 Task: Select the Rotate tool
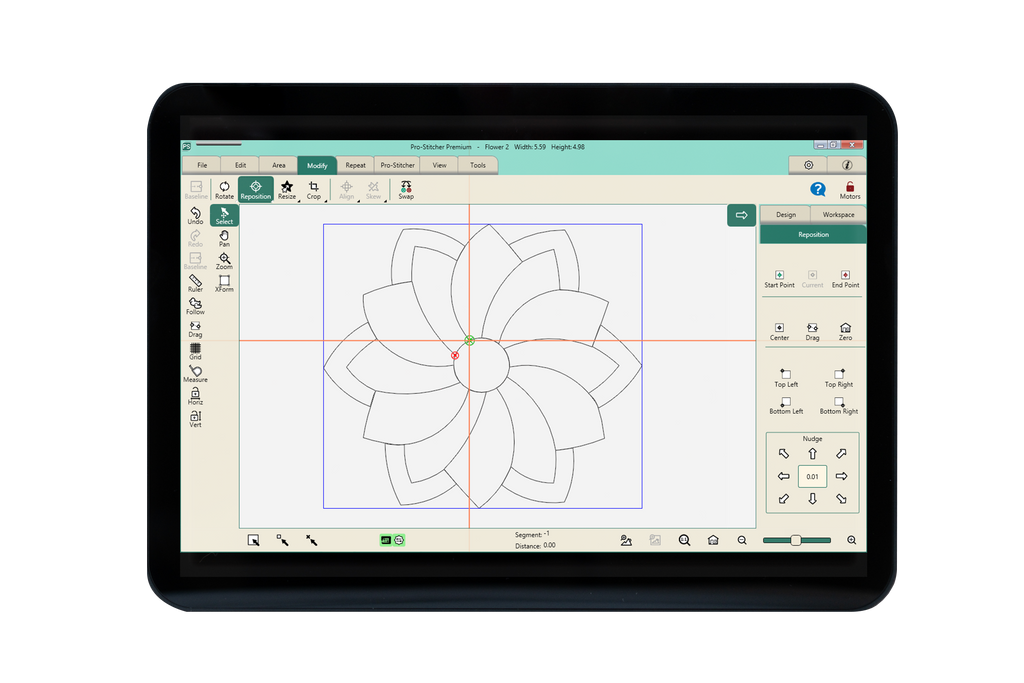[224, 189]
